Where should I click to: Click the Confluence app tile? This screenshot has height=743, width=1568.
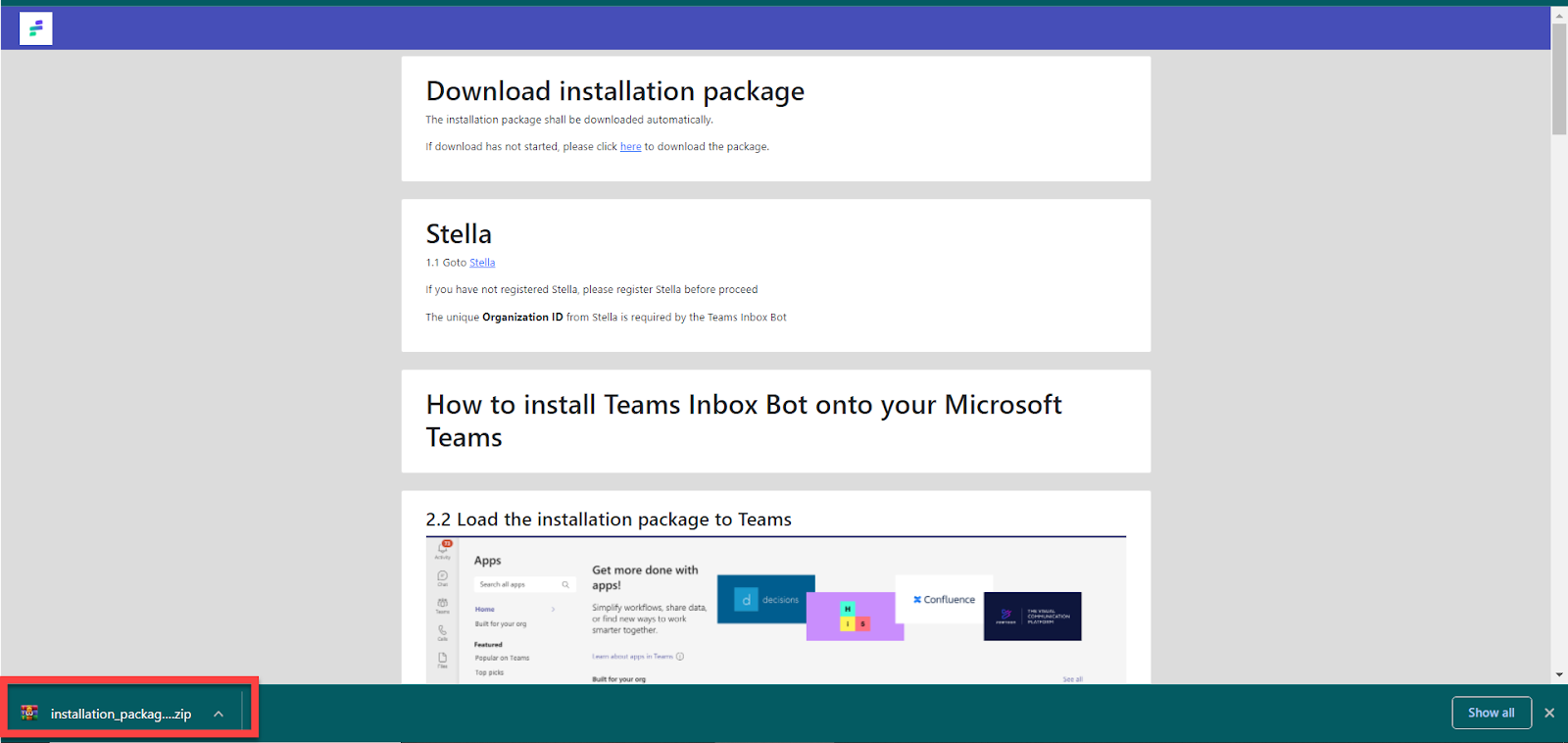944,599
